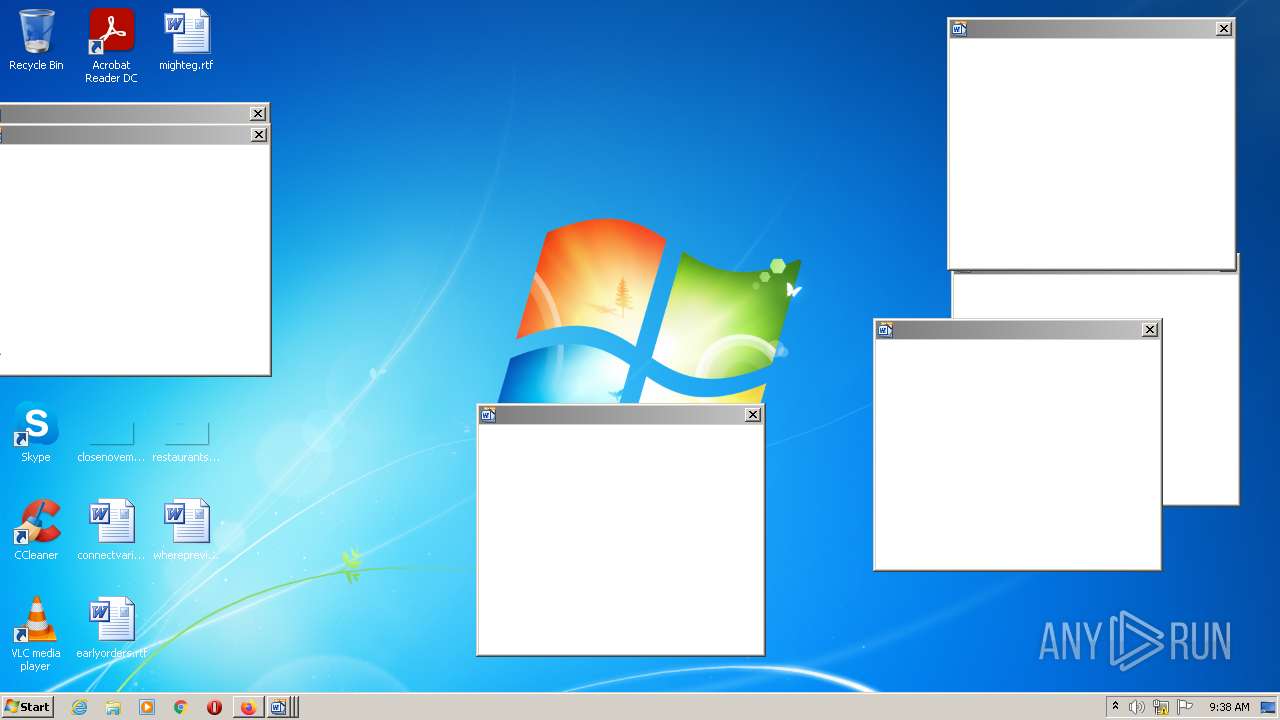
Task: Open the Recycle Bin desktop icon
Action: point(36,40)
